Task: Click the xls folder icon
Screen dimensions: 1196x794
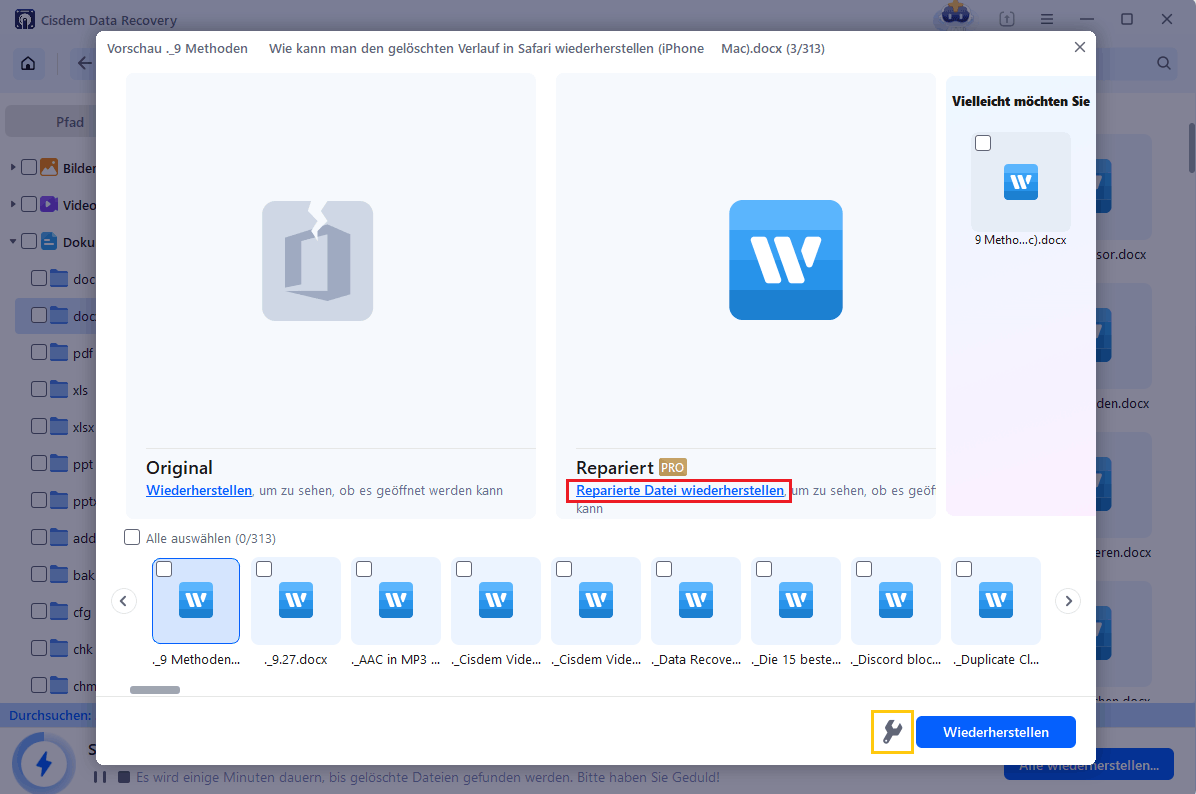Action: (59, 389)
